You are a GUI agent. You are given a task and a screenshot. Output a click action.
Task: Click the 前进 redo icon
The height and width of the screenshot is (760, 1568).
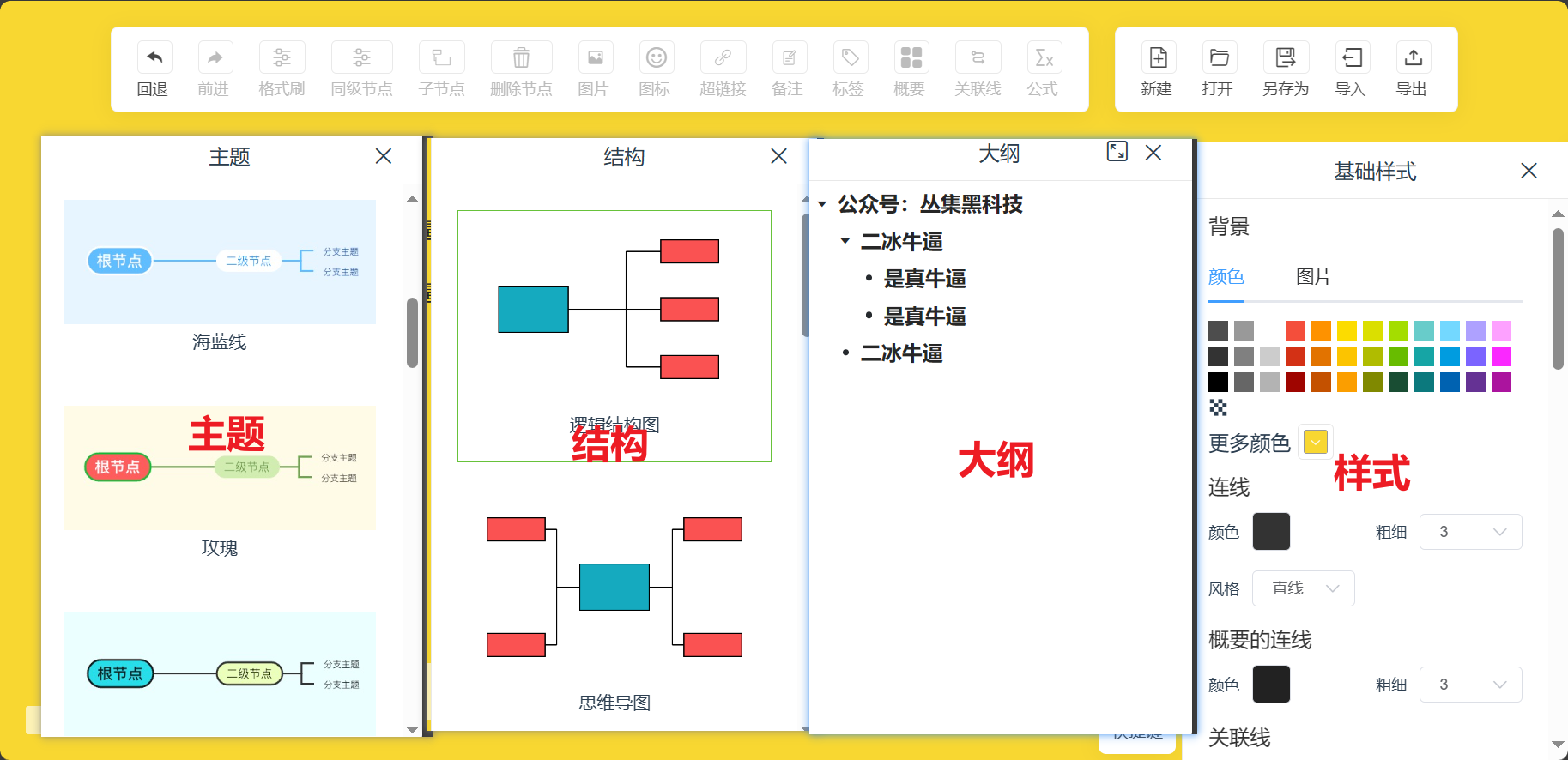[215, 57]
